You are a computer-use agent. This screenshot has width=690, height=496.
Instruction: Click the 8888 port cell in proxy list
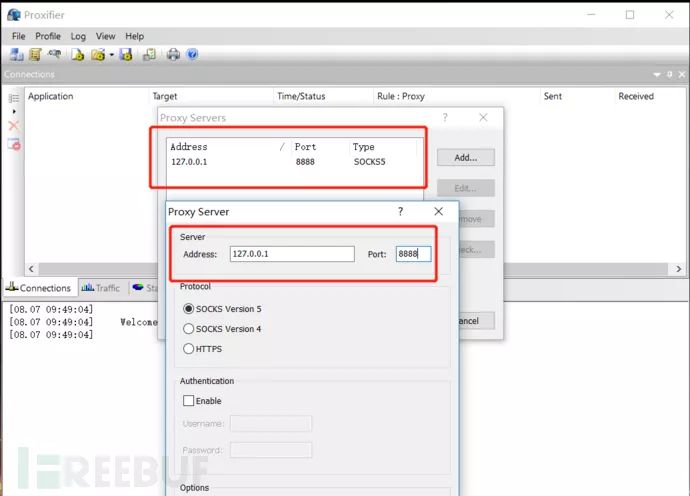point(305,162)
